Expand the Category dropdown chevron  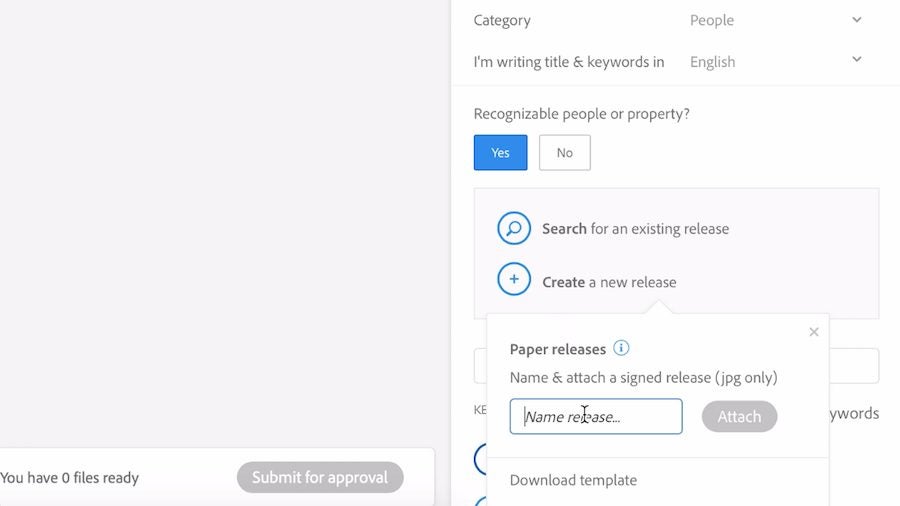pos(857,20)
